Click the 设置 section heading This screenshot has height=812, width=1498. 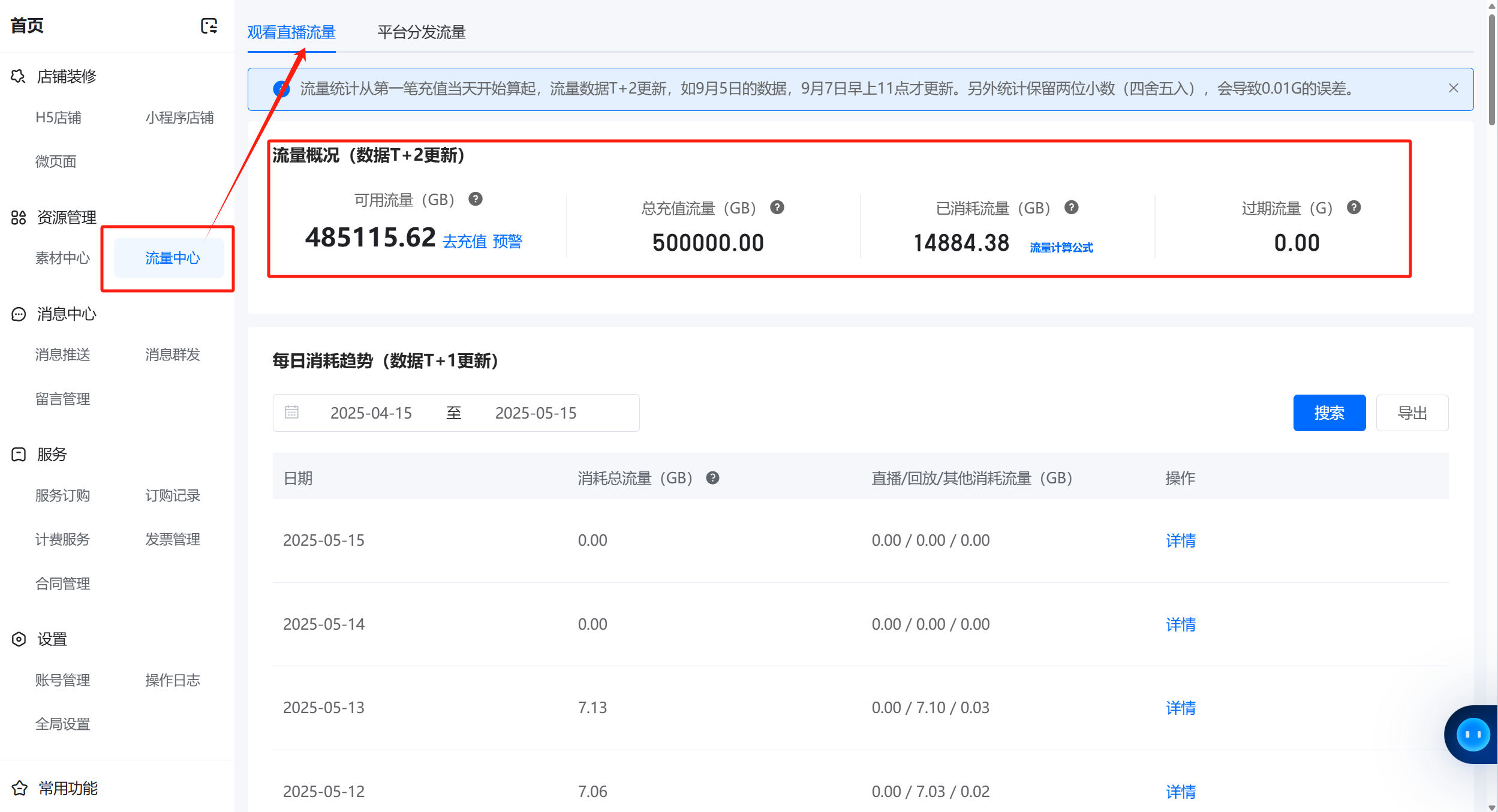pos(52,639)
